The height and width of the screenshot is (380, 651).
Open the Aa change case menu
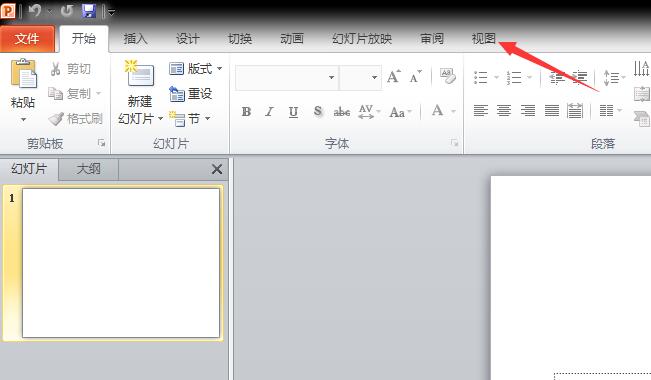pyautogui.click(x=400, y=112)
